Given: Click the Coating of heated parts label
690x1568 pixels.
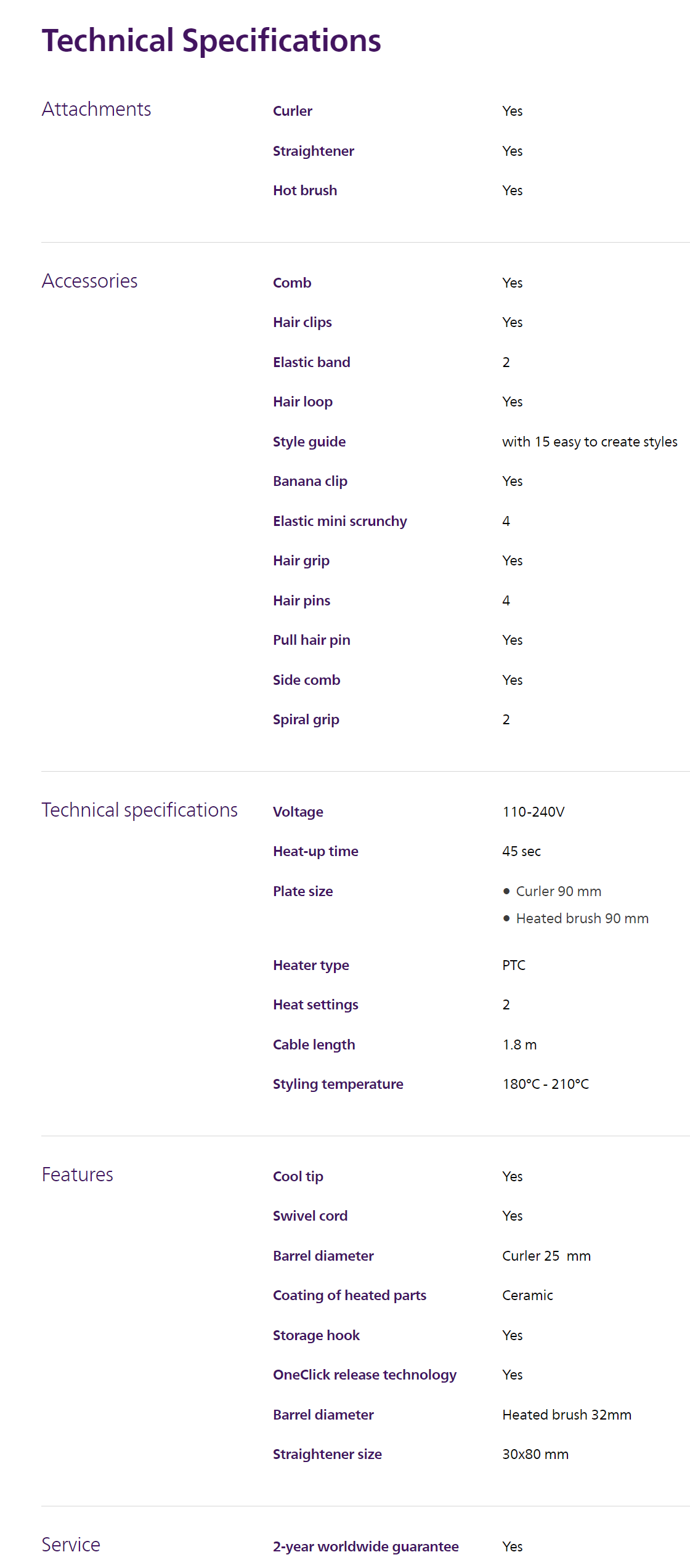Looking at the screenshot, I should point(349,1295).
